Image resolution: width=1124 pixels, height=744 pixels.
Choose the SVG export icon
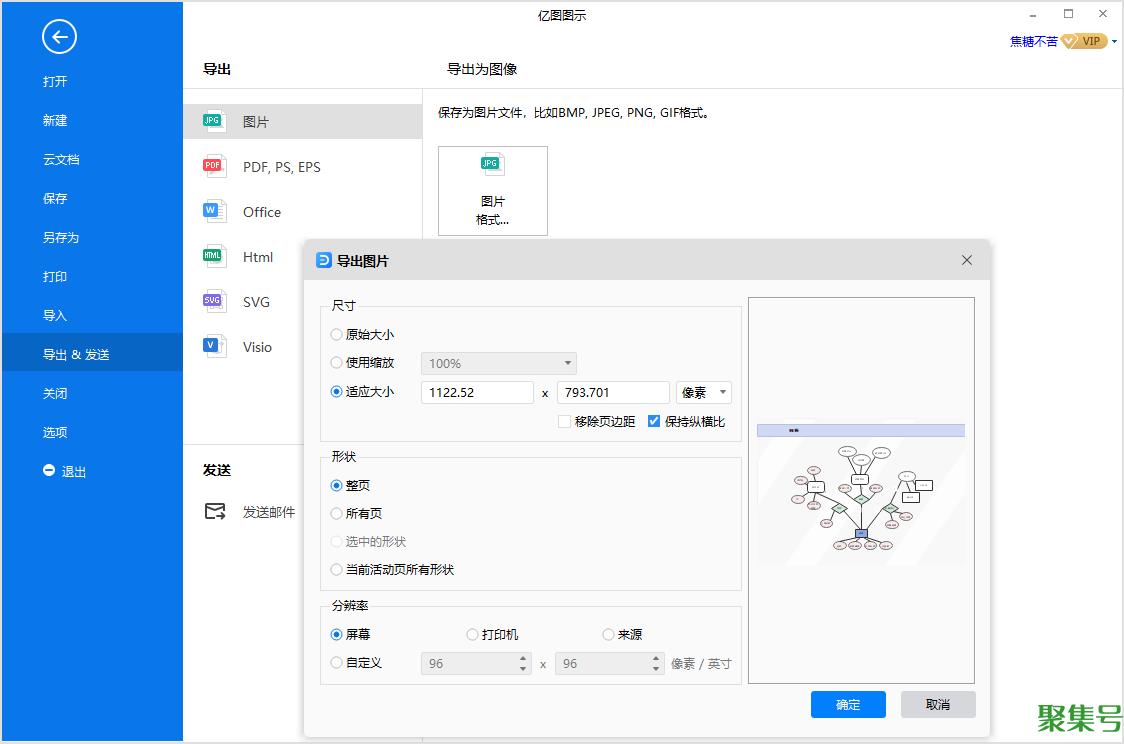tap(213, 301)
